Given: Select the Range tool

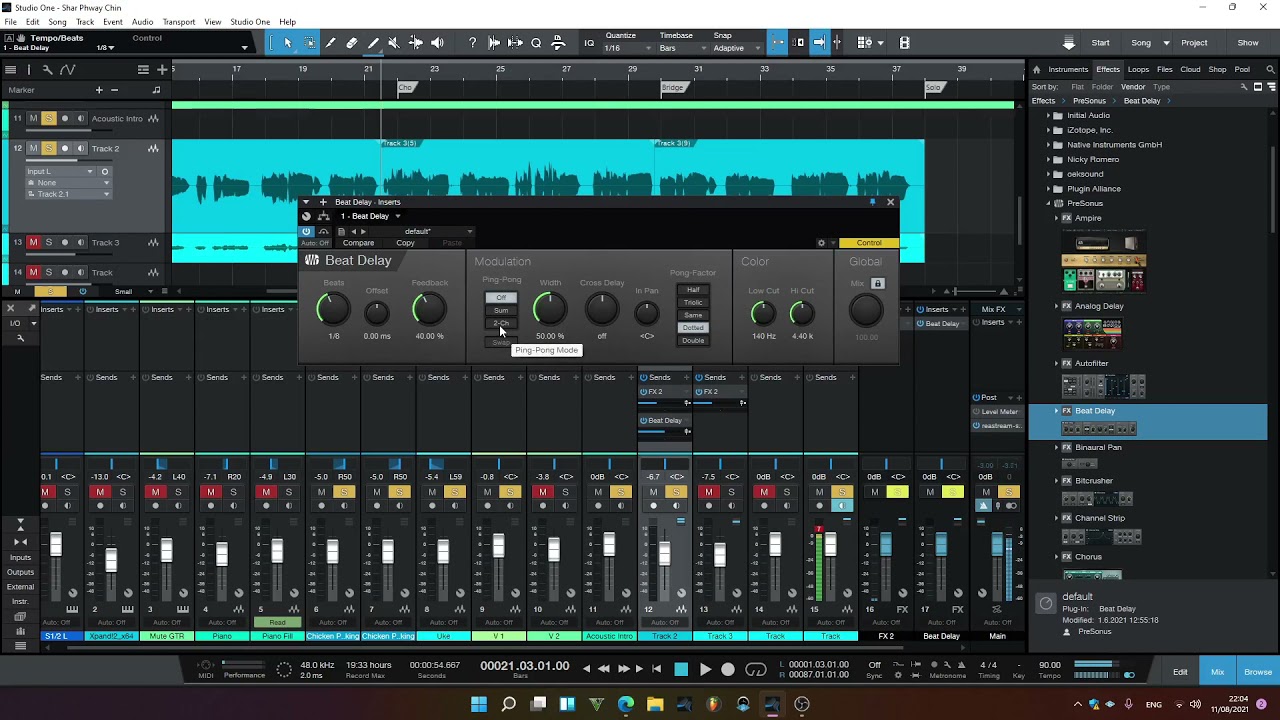Looking at the screenshot, I should pos(309,43).
